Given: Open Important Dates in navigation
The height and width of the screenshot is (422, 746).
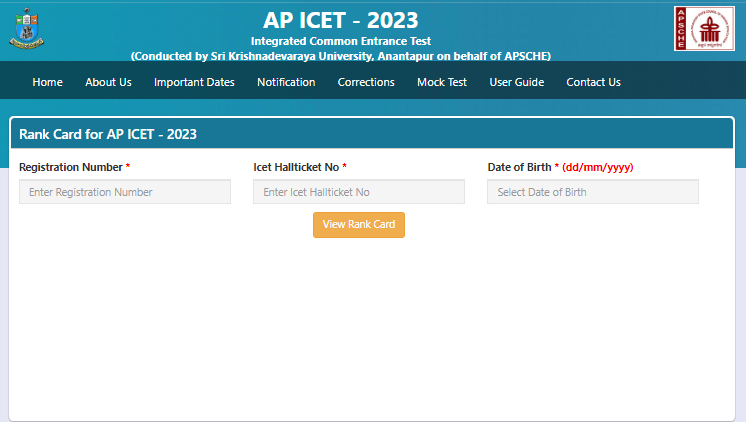Looking at the screenshot, I should click(194, 82).
